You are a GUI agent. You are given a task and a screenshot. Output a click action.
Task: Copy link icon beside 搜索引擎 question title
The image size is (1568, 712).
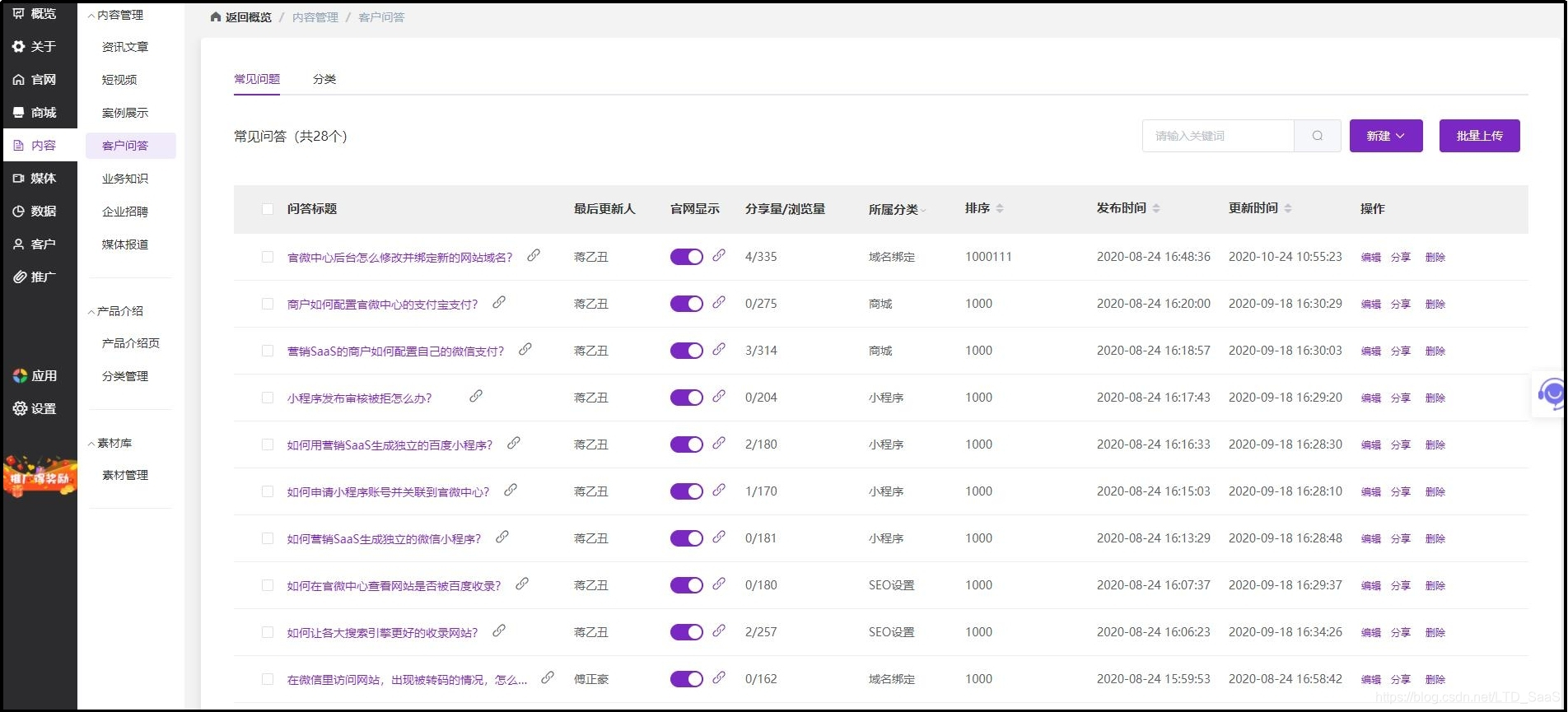pos(499,631)
